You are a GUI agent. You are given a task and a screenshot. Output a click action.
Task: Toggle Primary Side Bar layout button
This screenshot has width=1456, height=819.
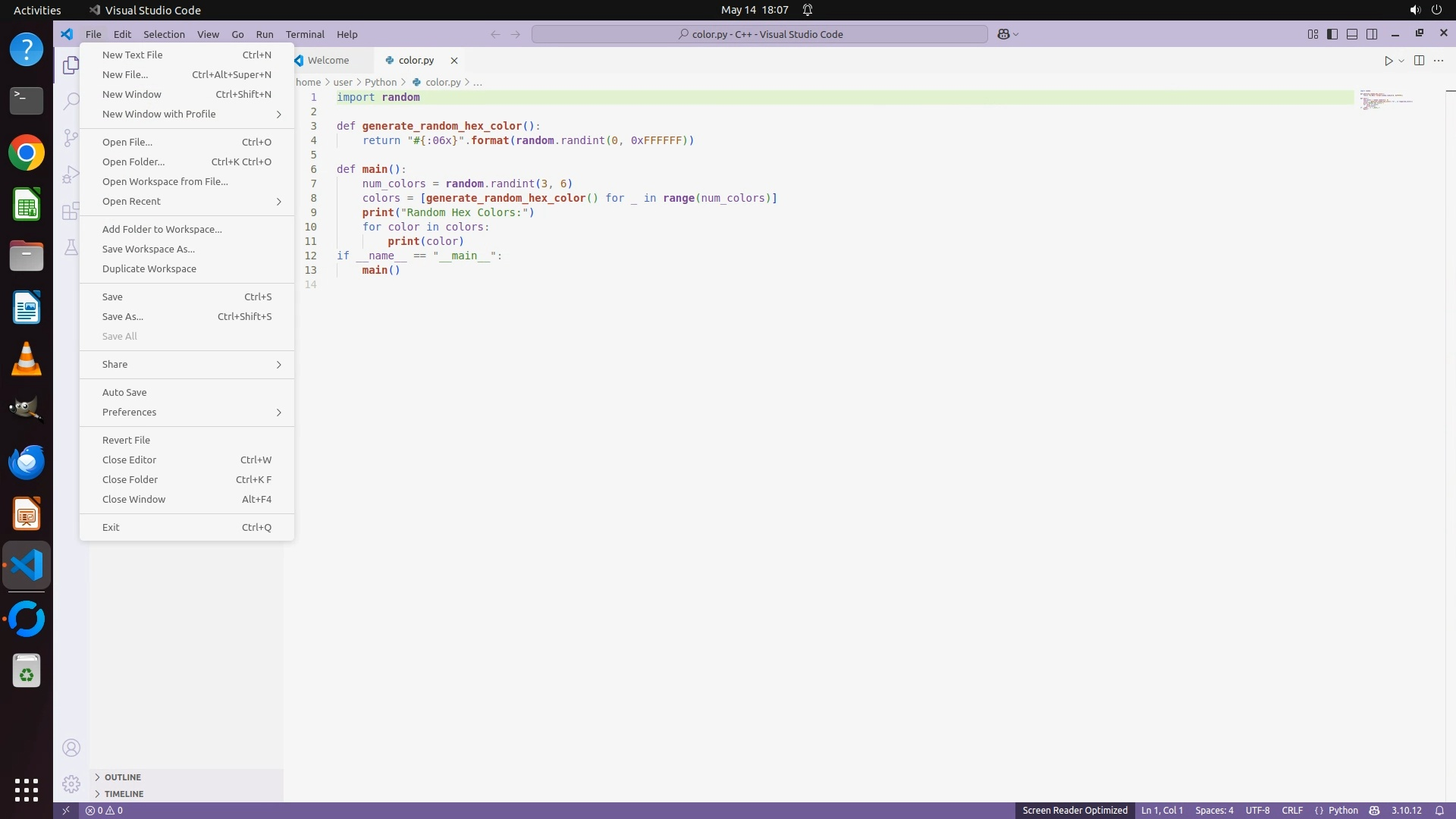1332,34
